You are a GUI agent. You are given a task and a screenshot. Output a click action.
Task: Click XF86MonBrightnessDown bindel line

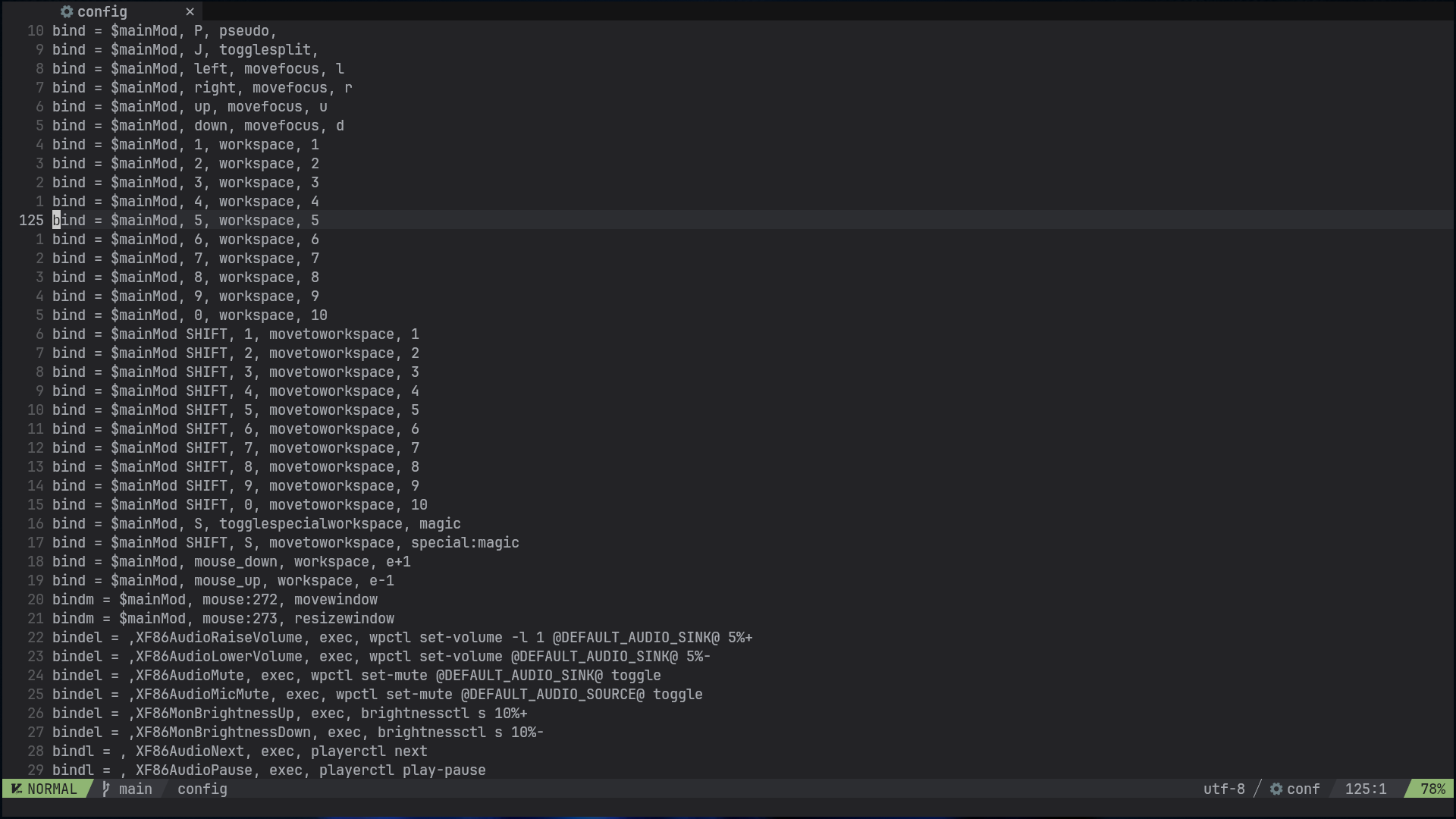[x=298, y=732]
